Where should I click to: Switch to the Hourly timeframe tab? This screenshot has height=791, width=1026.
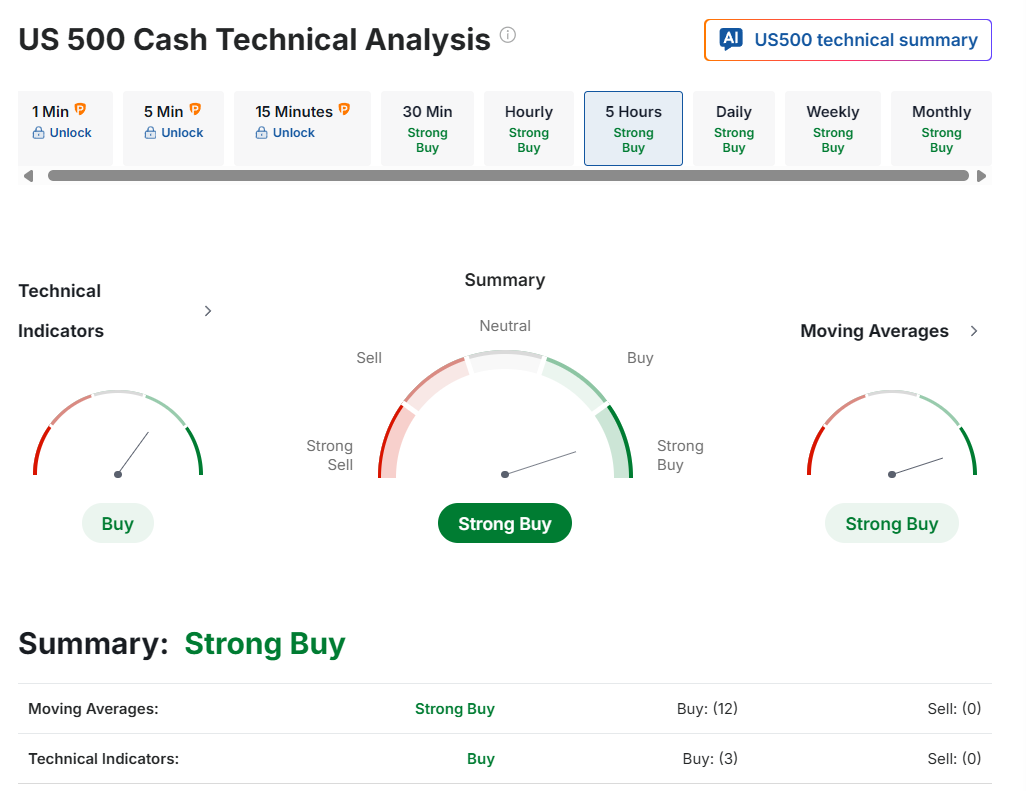coord(528,129)
